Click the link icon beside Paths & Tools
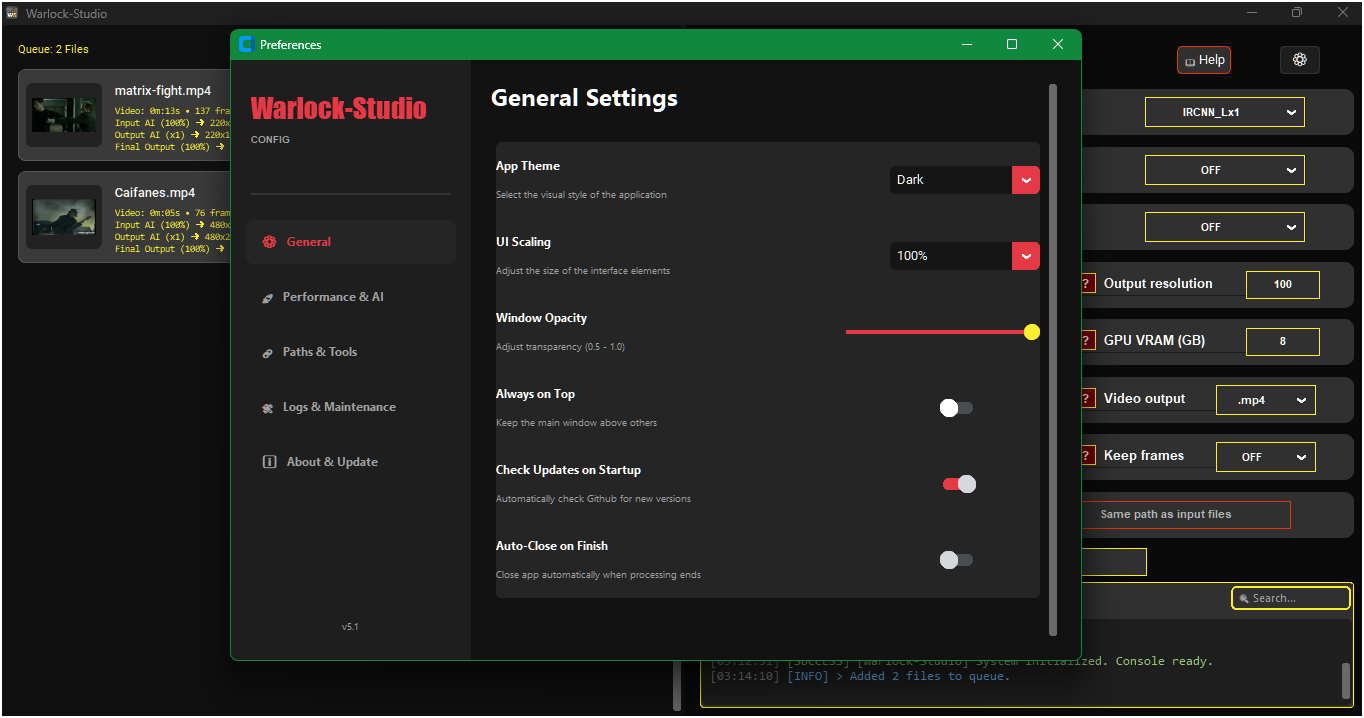This screenshot has width=1364, height=718. point(267,353)
